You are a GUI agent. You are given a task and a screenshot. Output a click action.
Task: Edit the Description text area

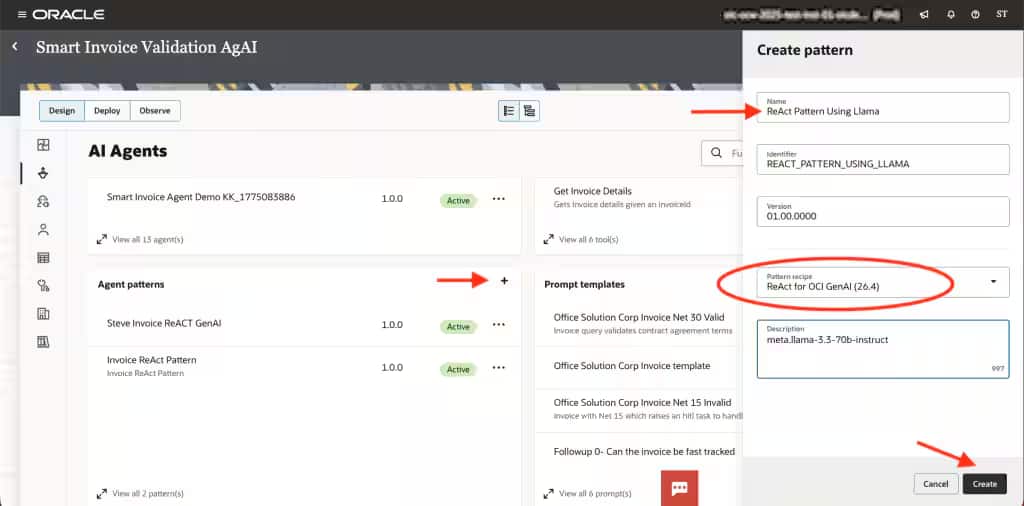pos(883,349)
